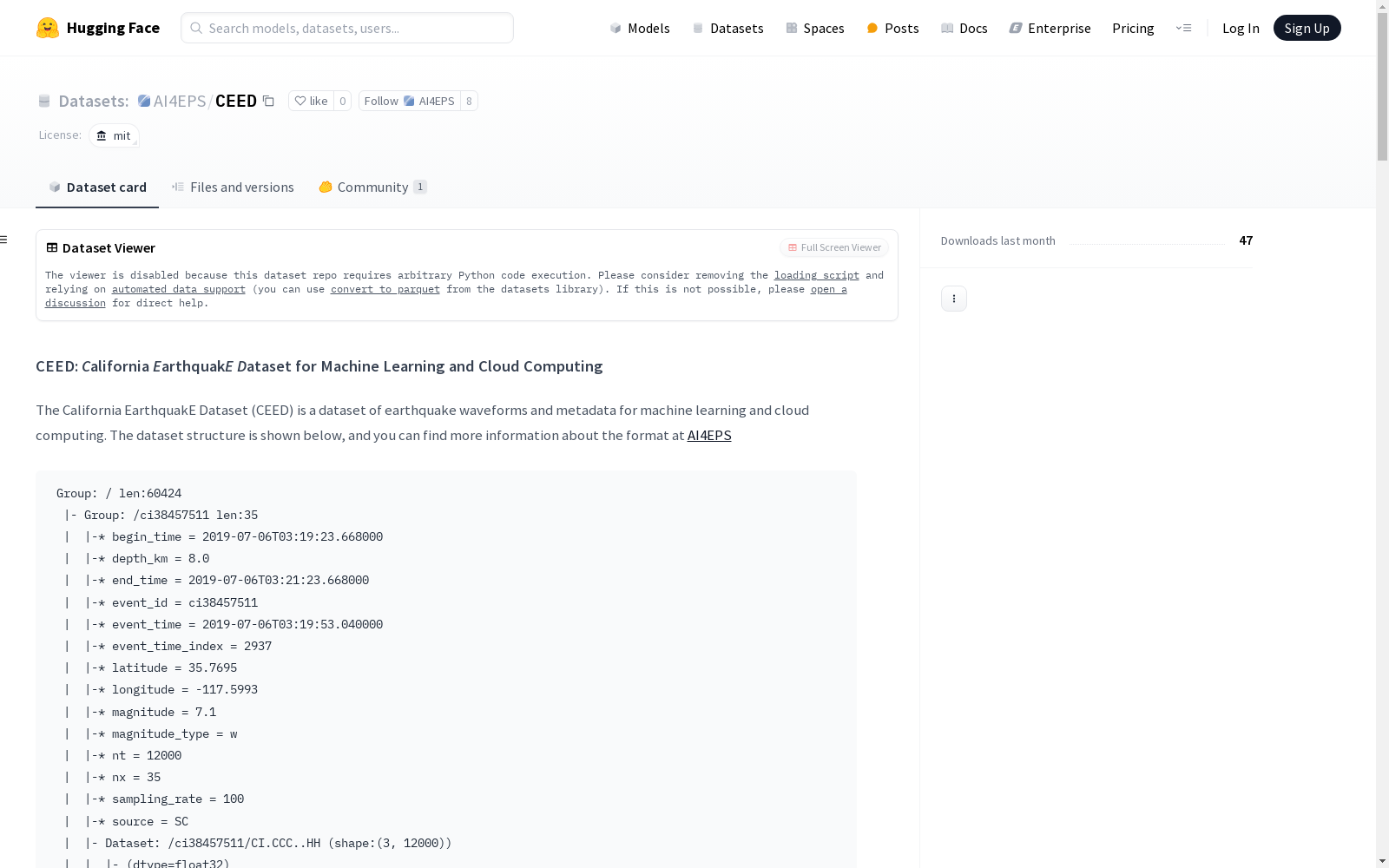Open the table of contents toggle on the left edge
The height and width of the screenshot is (868, 1389).
4,240
